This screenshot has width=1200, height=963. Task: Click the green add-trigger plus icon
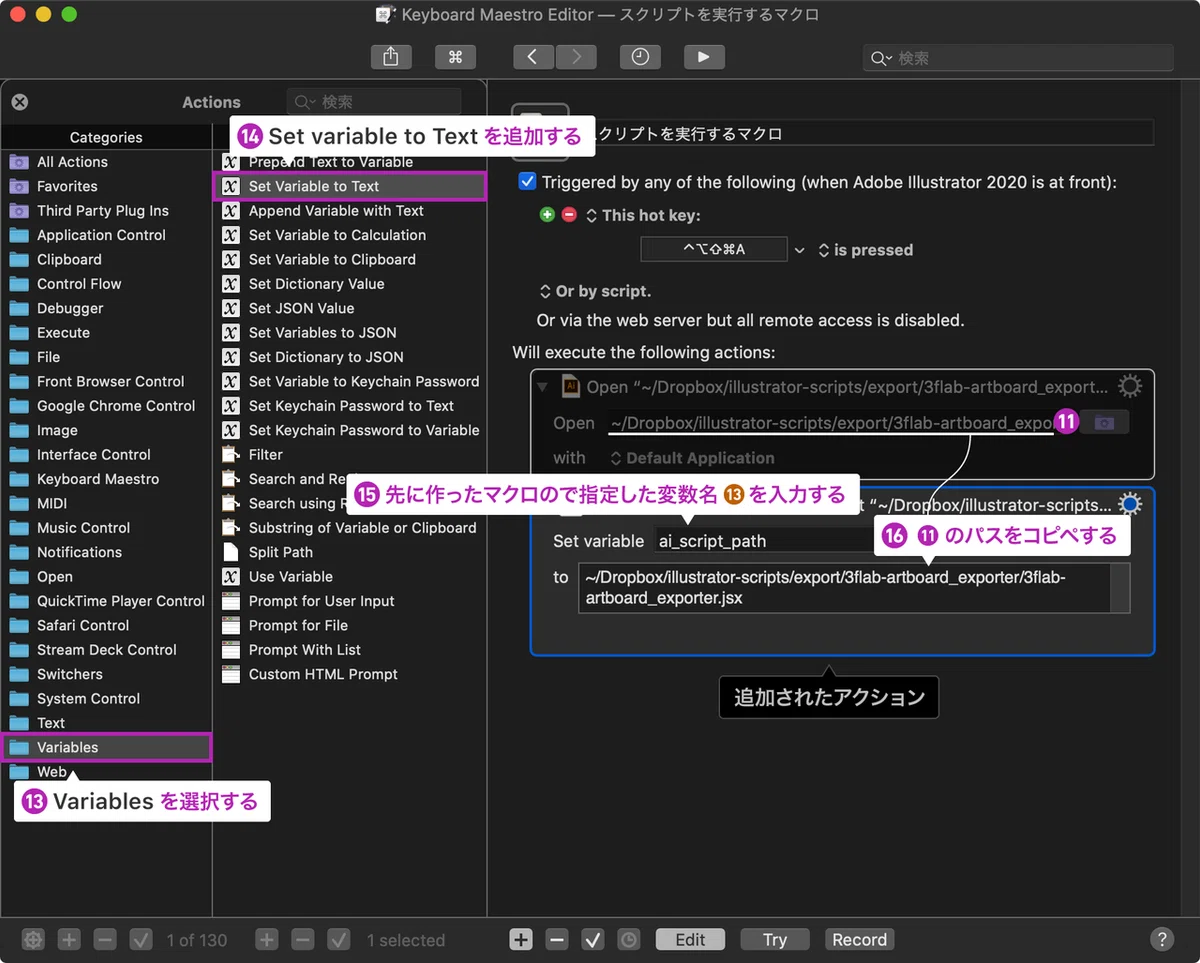[547, 215]
